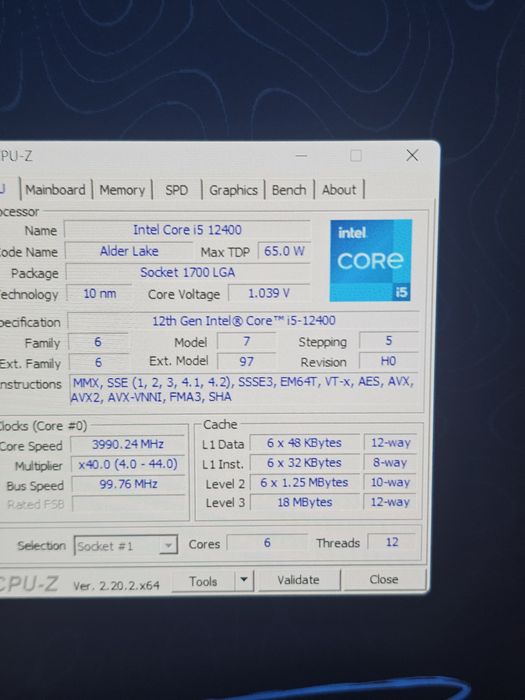Select the specification 12th Gen Intel Core i5-12400
This screenshot has width=525, height=700.
click(243, 321)
